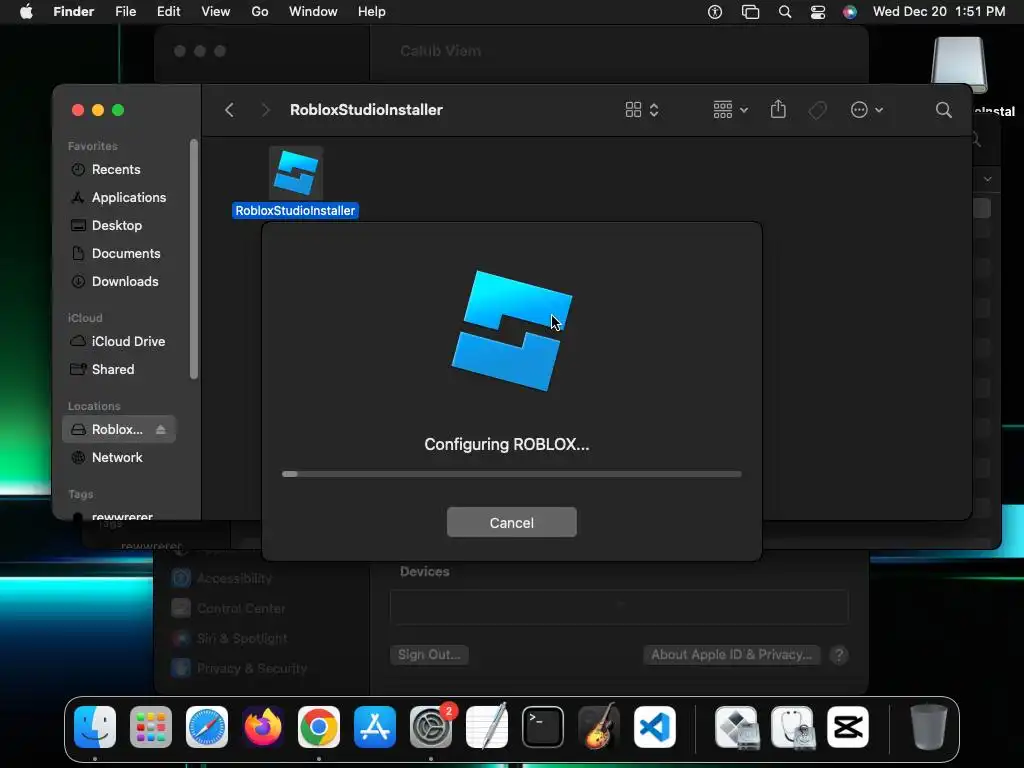This screenshot has height=768, width=1024.
Task: Click the RobloxStudioInstaller file name label
Action: pyautogui.click(x=295, y=210)
